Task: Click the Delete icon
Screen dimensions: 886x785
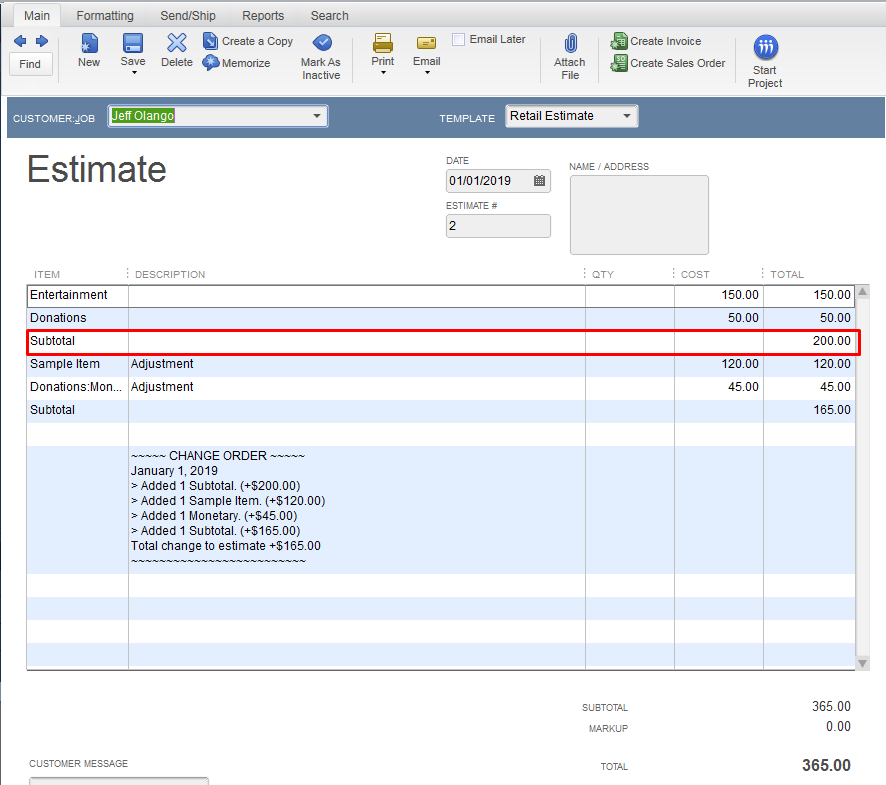Action: [x=177, y=43]
